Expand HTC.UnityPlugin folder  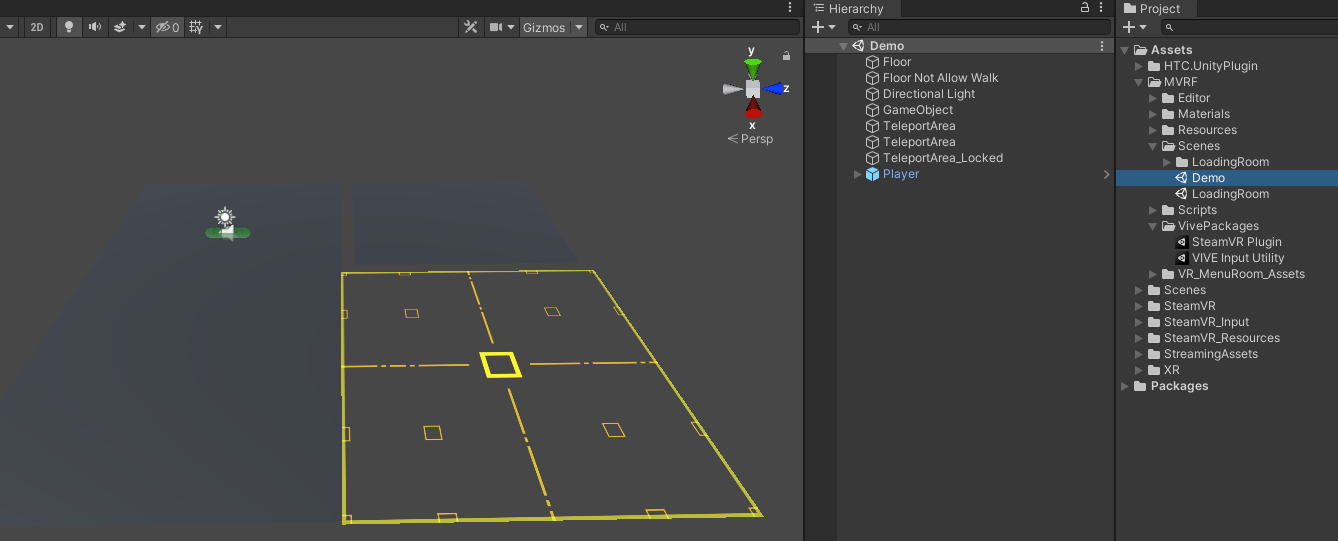pos(1139,66)
